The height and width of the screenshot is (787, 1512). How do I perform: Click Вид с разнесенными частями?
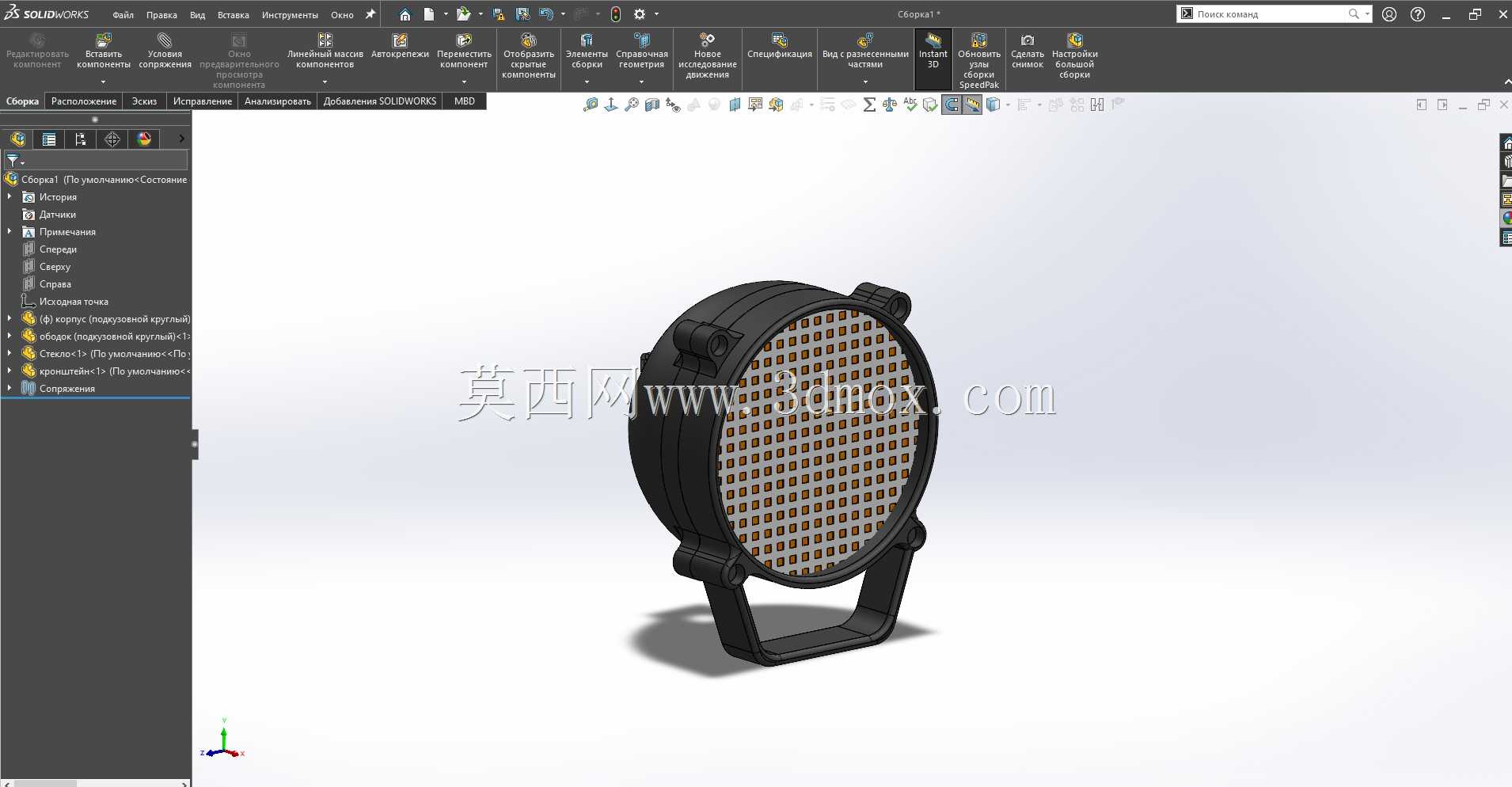point(865,51)
